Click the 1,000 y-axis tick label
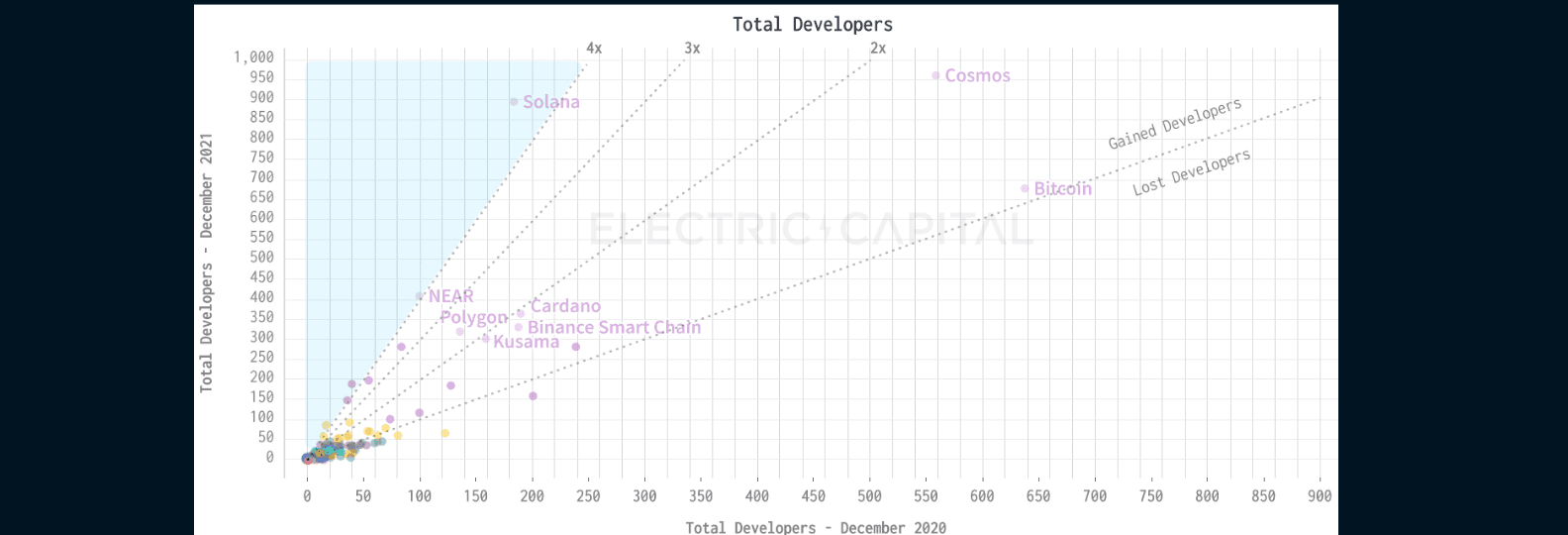Screen dimensions: 1568x535 pyautogui.click(x=253, y=57)
